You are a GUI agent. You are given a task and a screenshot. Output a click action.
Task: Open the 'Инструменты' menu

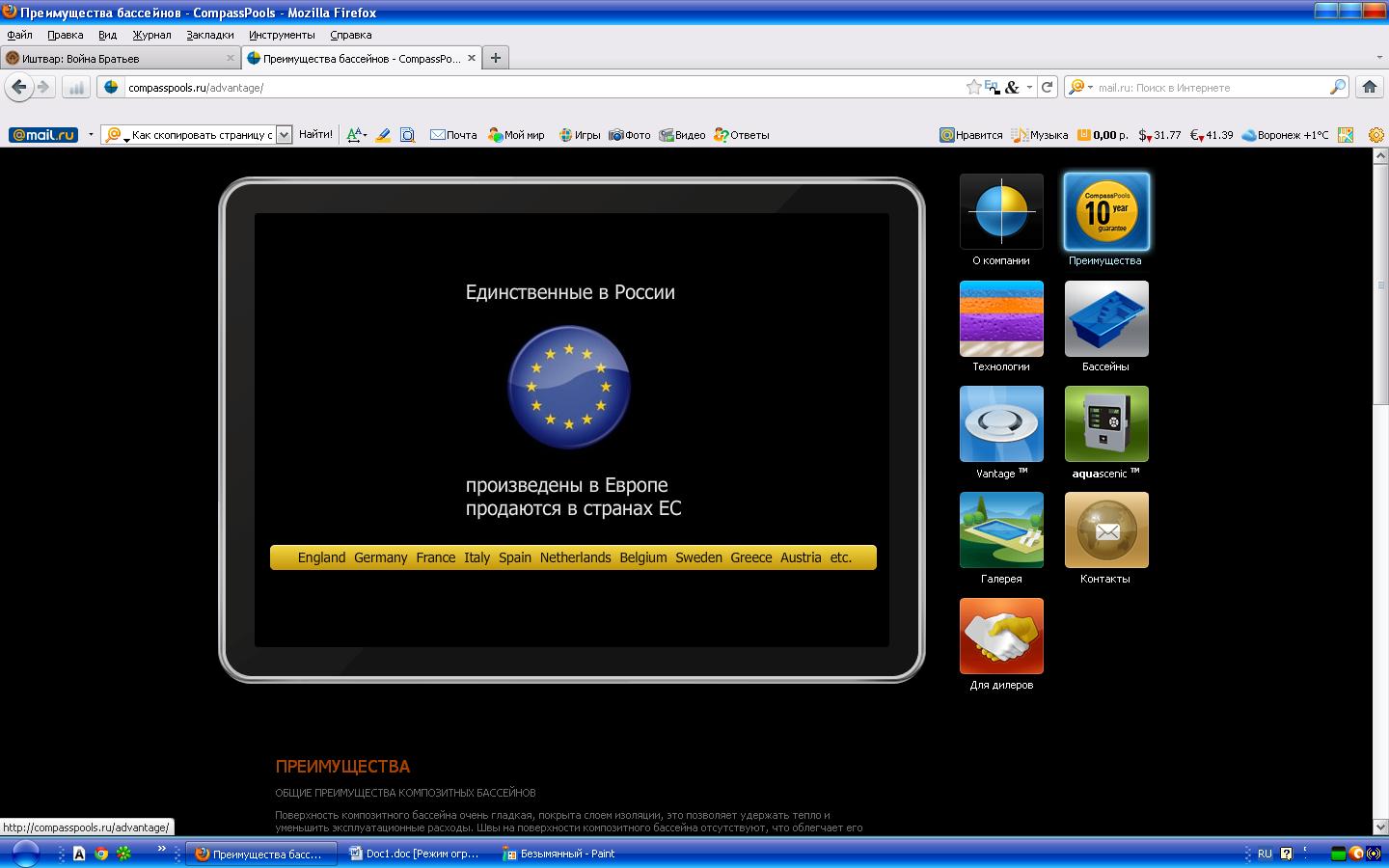(x=282, y=35)
